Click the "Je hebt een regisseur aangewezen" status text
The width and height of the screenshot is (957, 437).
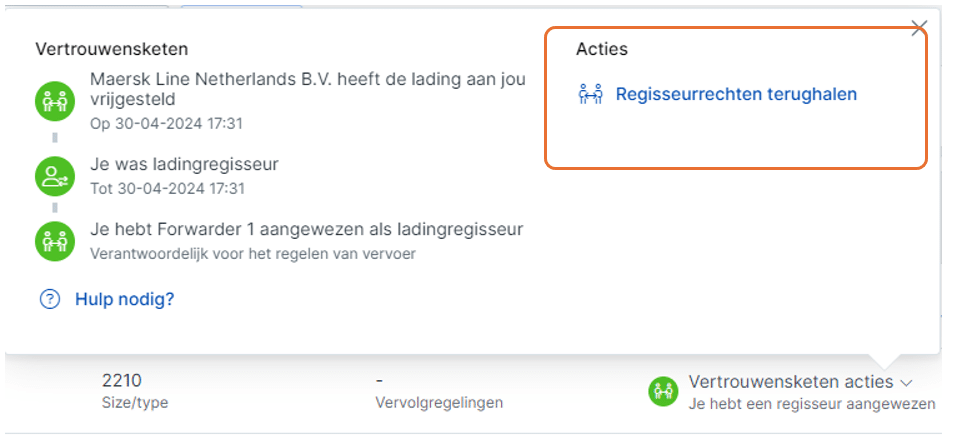click(811, 404)
